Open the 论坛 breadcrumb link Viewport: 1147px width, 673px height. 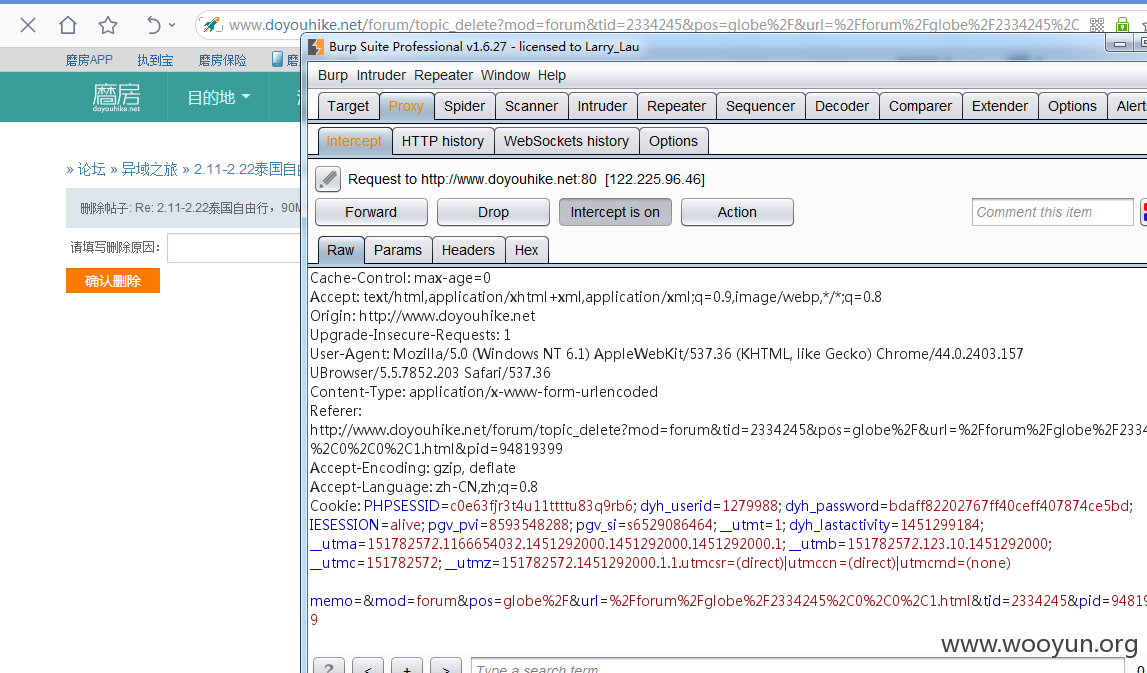91,169
